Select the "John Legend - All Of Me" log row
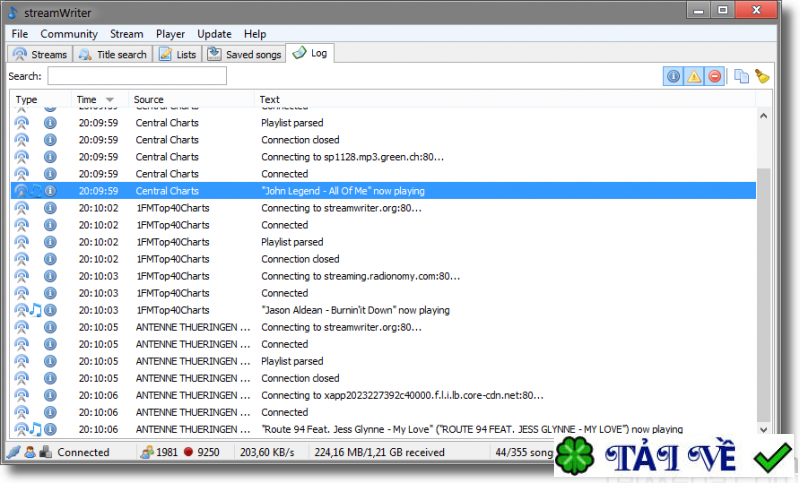Screen dimensions: 800x483 pos(383,191)
